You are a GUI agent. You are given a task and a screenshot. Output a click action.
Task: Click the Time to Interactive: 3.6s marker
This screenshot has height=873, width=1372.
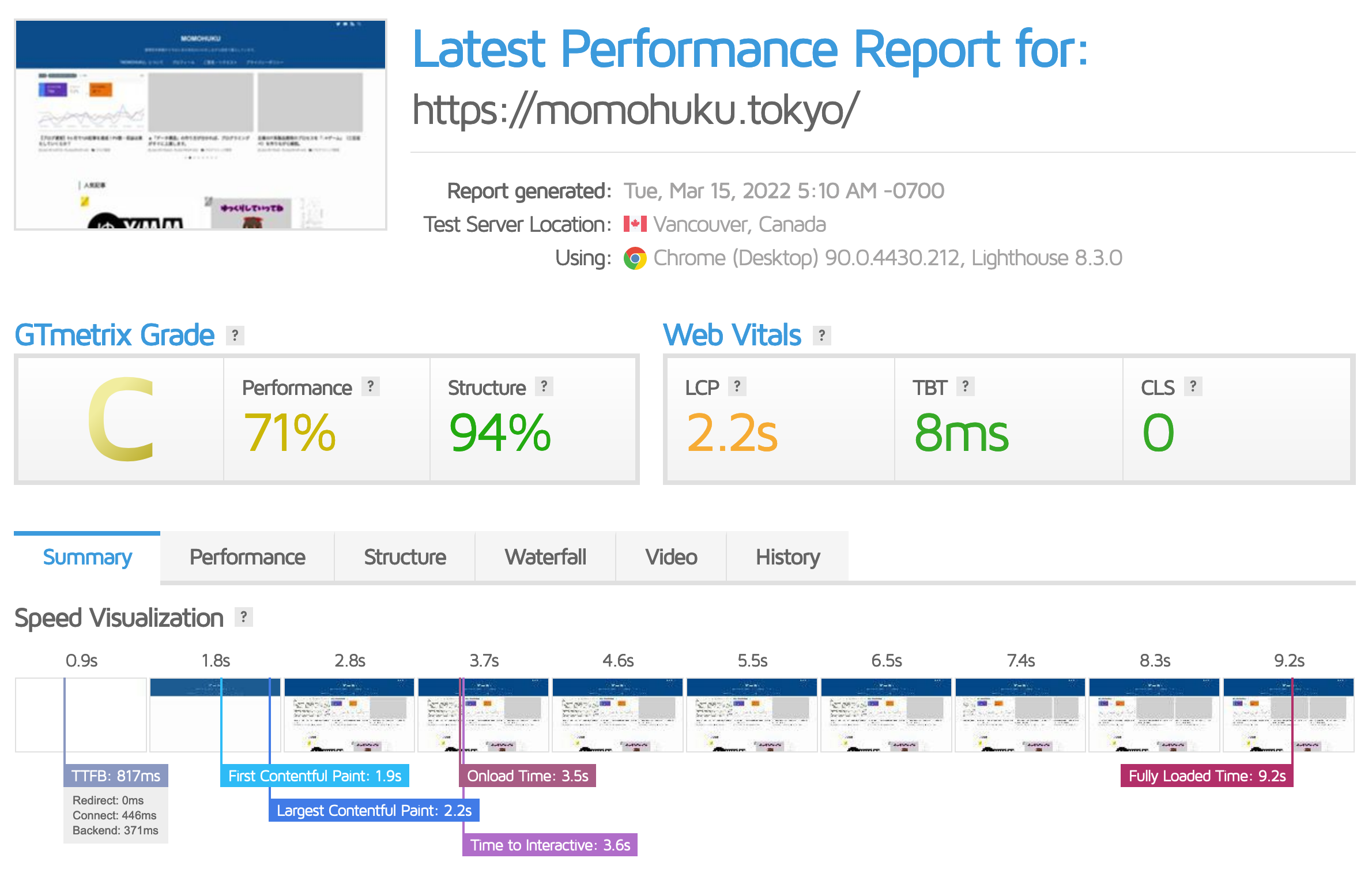coord(550,845)
